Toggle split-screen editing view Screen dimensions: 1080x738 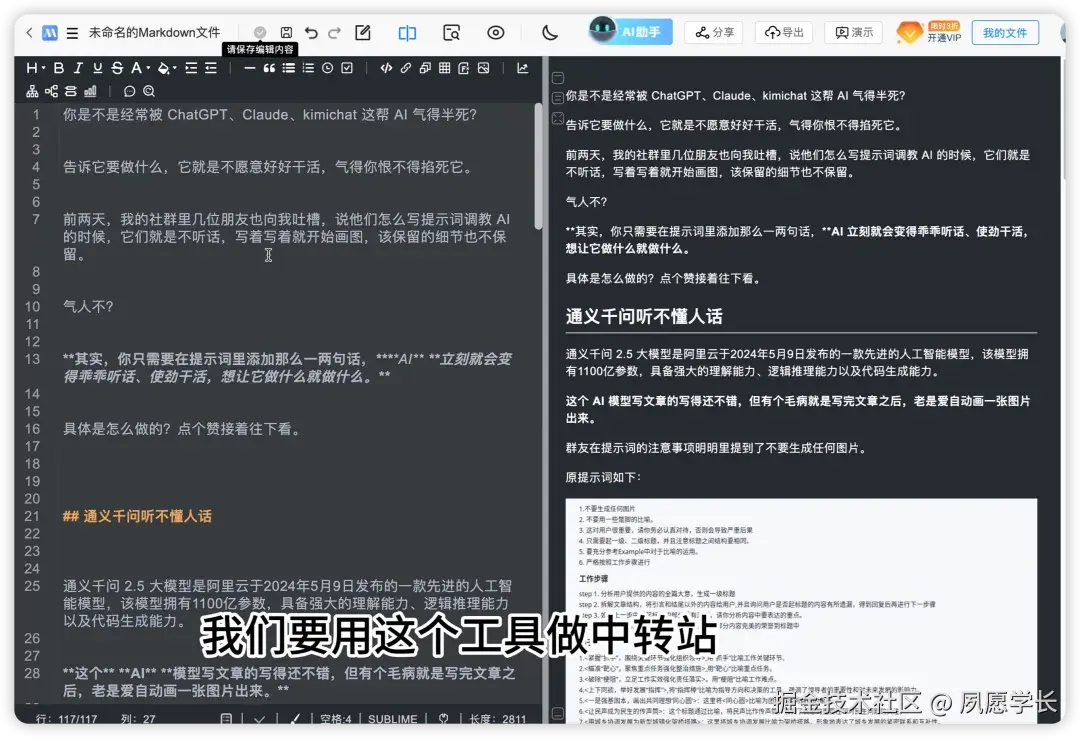click(407, 32)
